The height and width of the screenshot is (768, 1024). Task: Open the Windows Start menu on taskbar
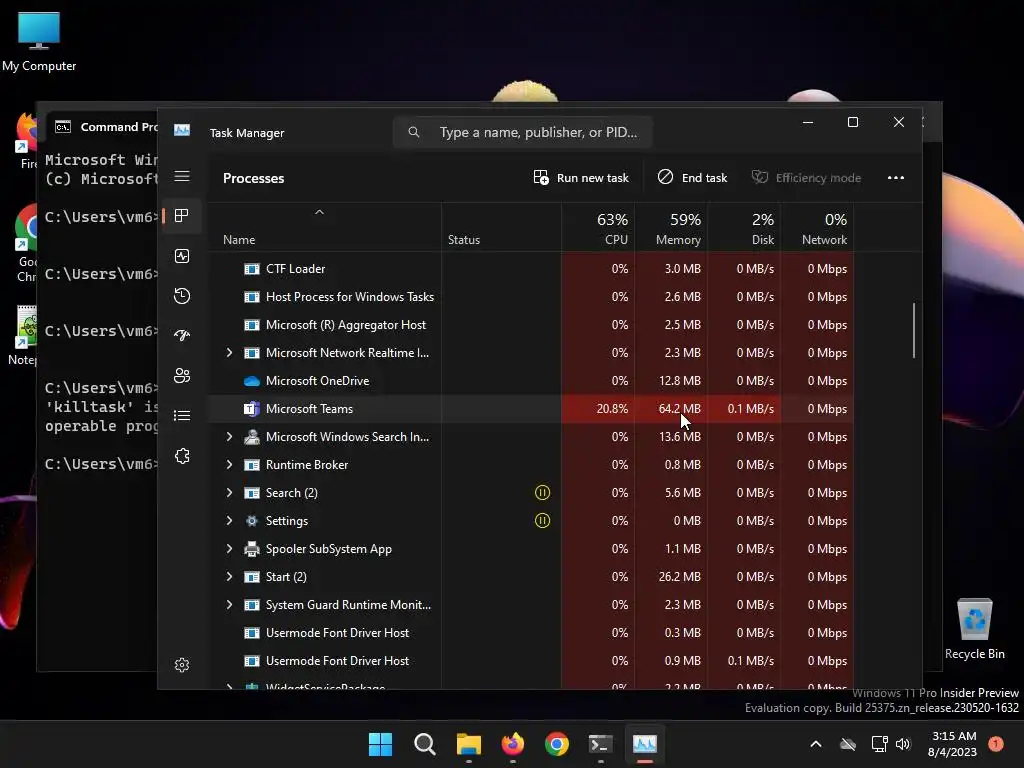pos(380,744)
